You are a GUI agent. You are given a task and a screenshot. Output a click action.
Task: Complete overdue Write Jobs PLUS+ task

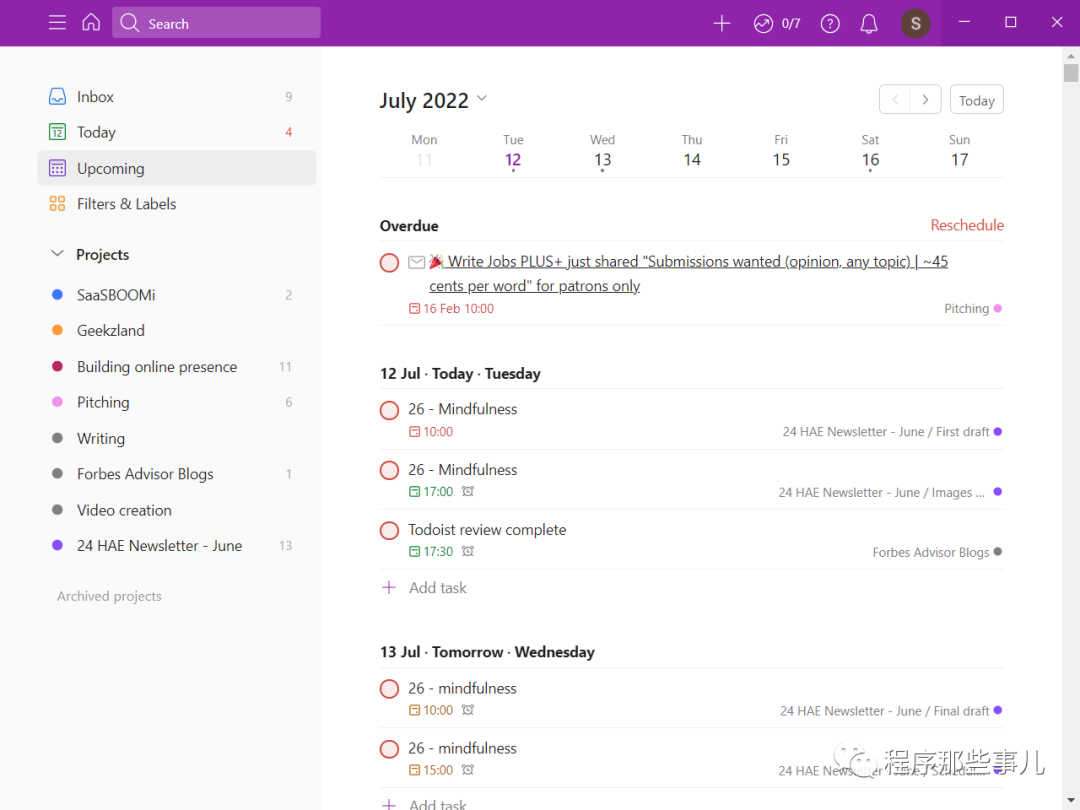click(389, 262)
